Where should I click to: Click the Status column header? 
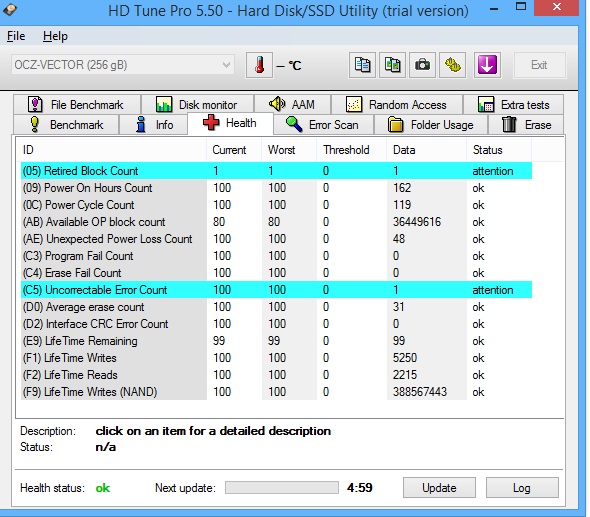pos(499,150)
